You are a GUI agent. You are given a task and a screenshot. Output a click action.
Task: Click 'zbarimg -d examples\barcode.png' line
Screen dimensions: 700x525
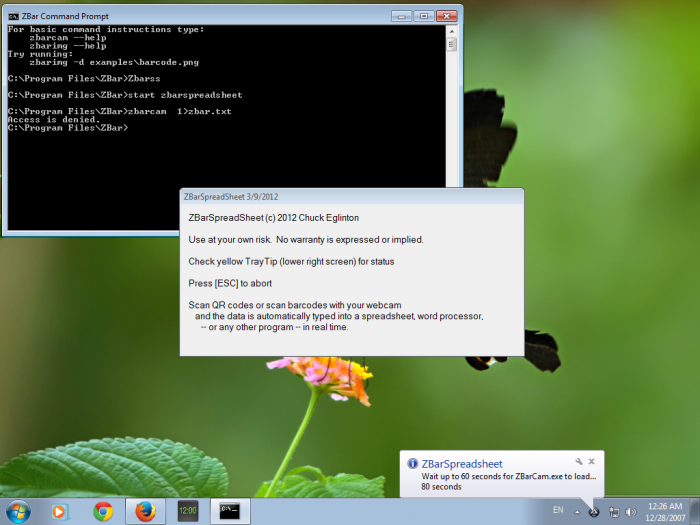point(114,62)
